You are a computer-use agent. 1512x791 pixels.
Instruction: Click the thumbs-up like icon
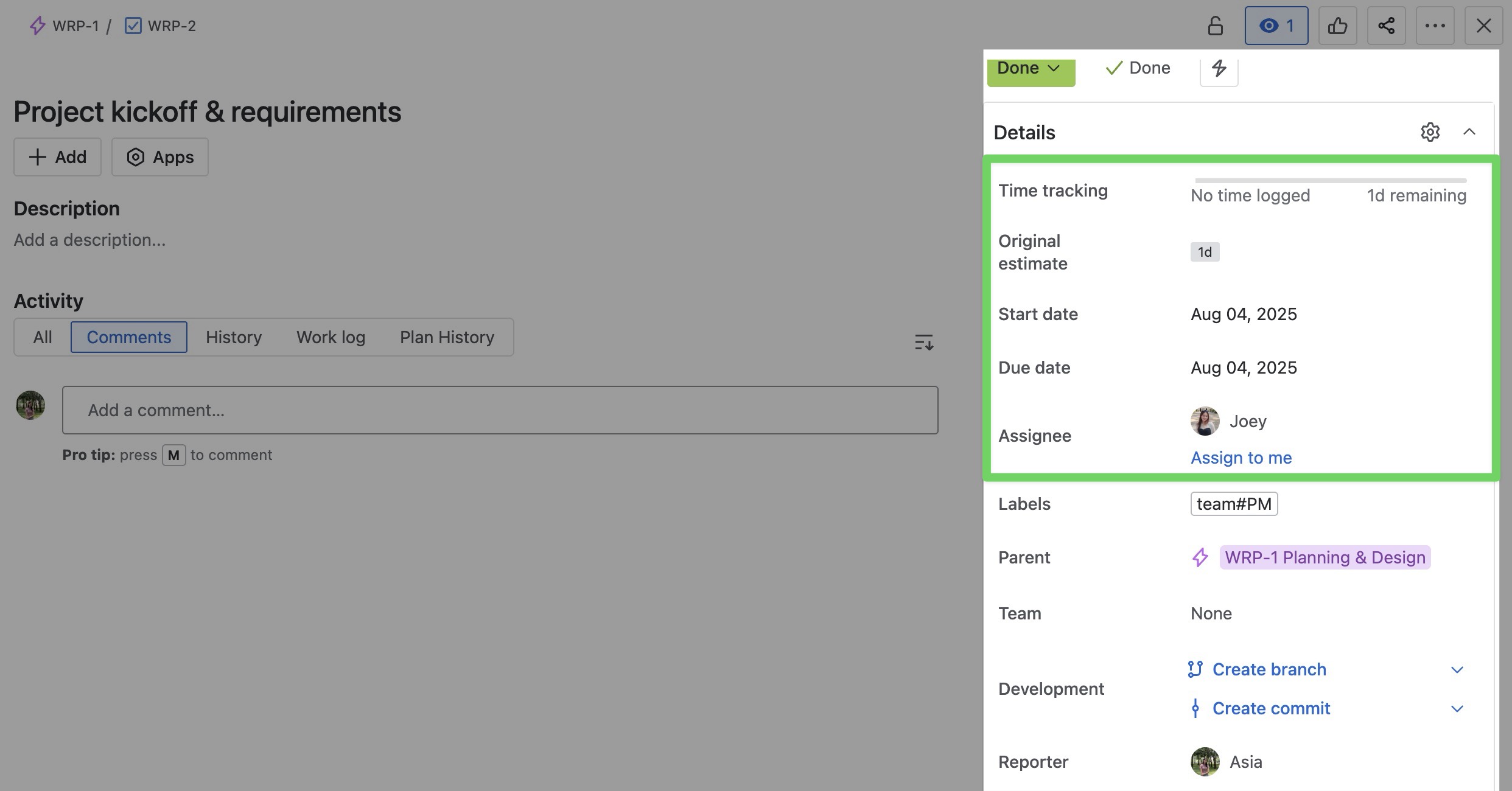[1338, 26]
